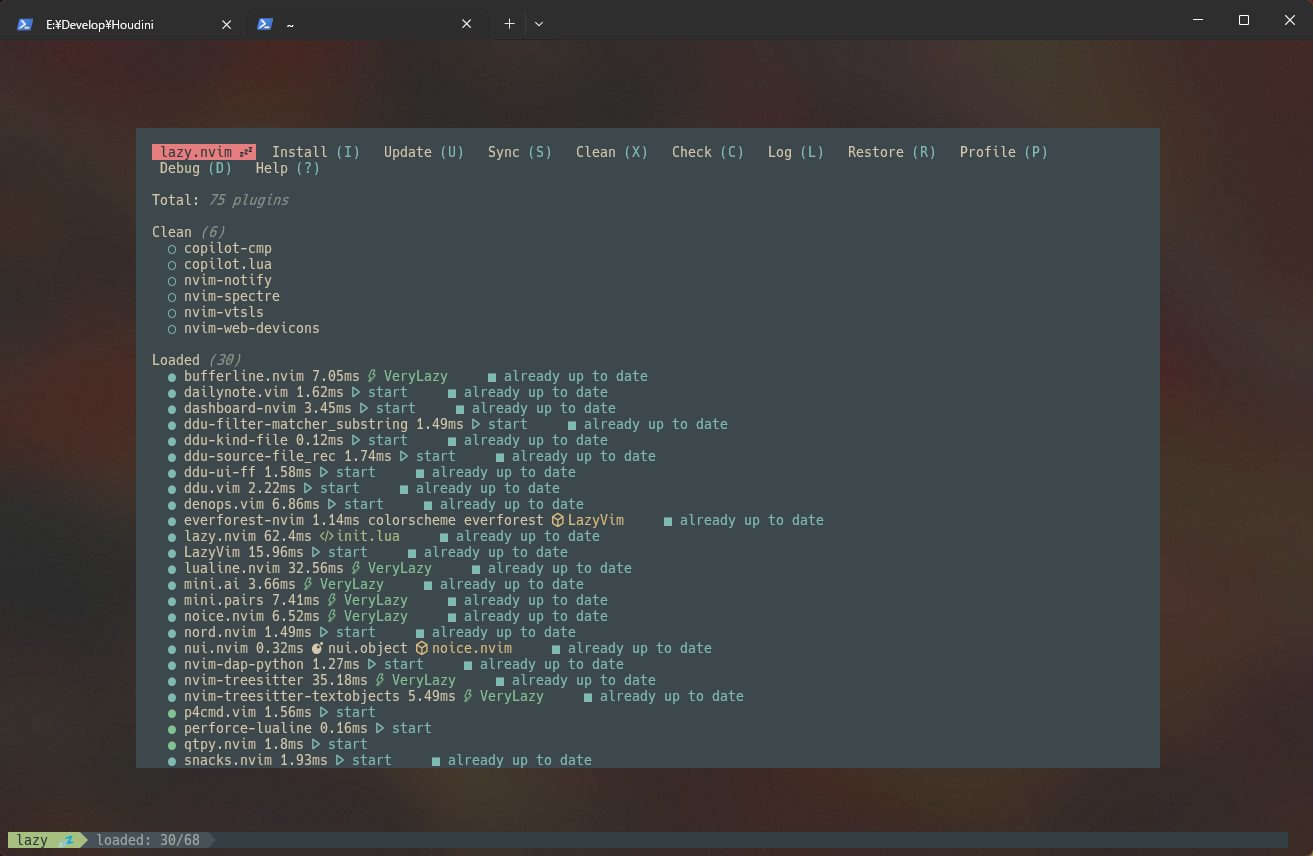Expand the bufferline.nvim plugin row
Viewport: 1313px width, 856px height.
pos(408,376)
